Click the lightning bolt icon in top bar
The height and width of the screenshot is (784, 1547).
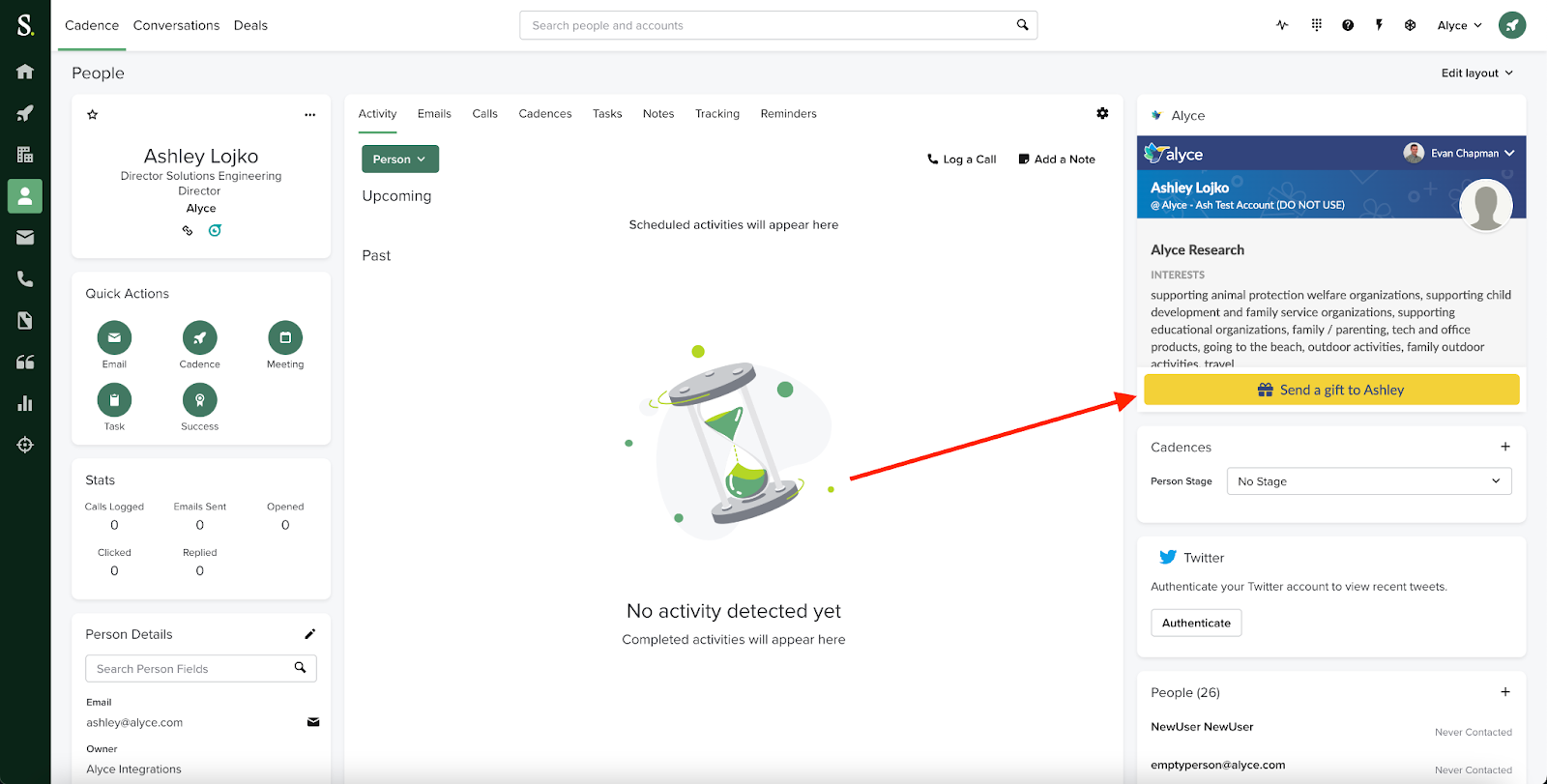(x=1379, y=25)
